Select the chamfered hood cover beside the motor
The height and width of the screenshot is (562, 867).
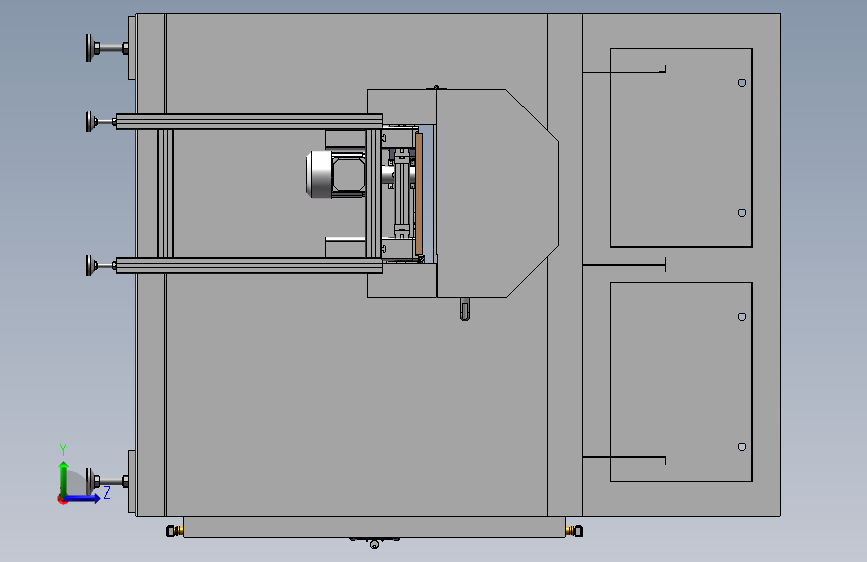coord(497,193)
